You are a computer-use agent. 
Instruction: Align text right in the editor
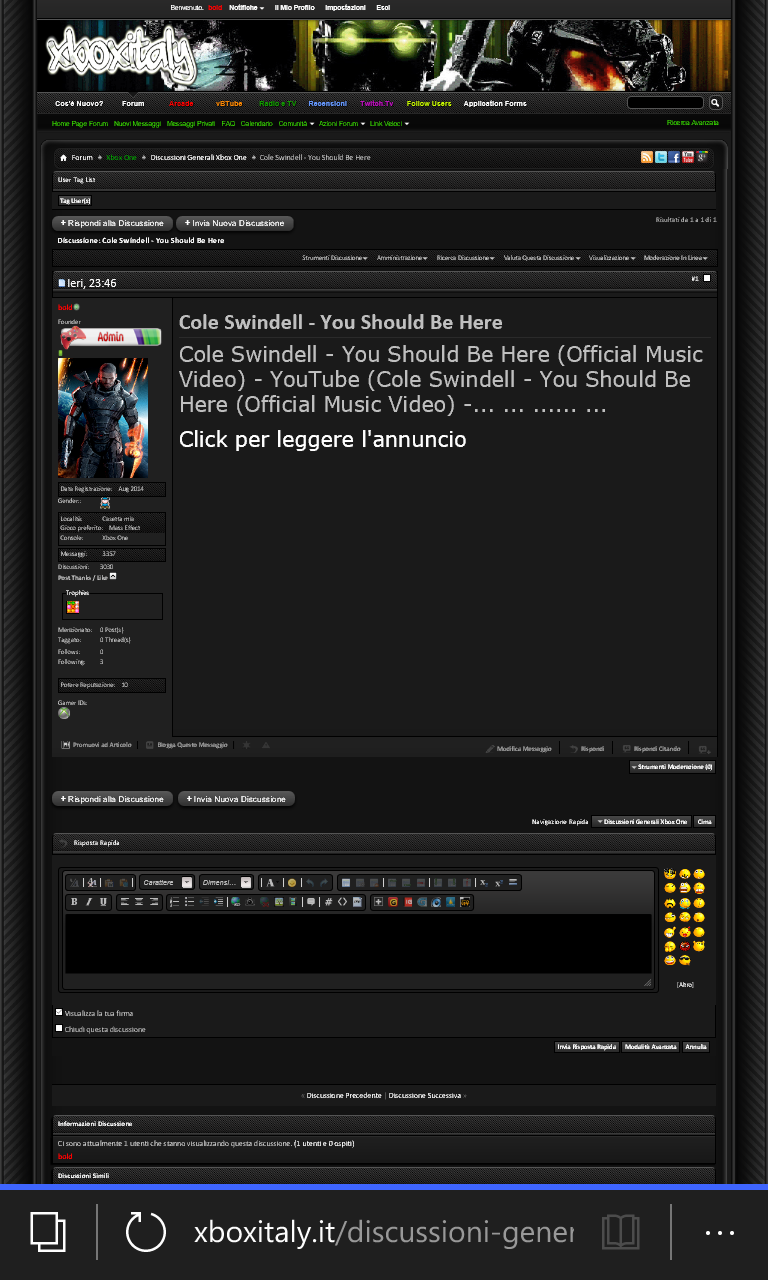[x=154, y=902]
